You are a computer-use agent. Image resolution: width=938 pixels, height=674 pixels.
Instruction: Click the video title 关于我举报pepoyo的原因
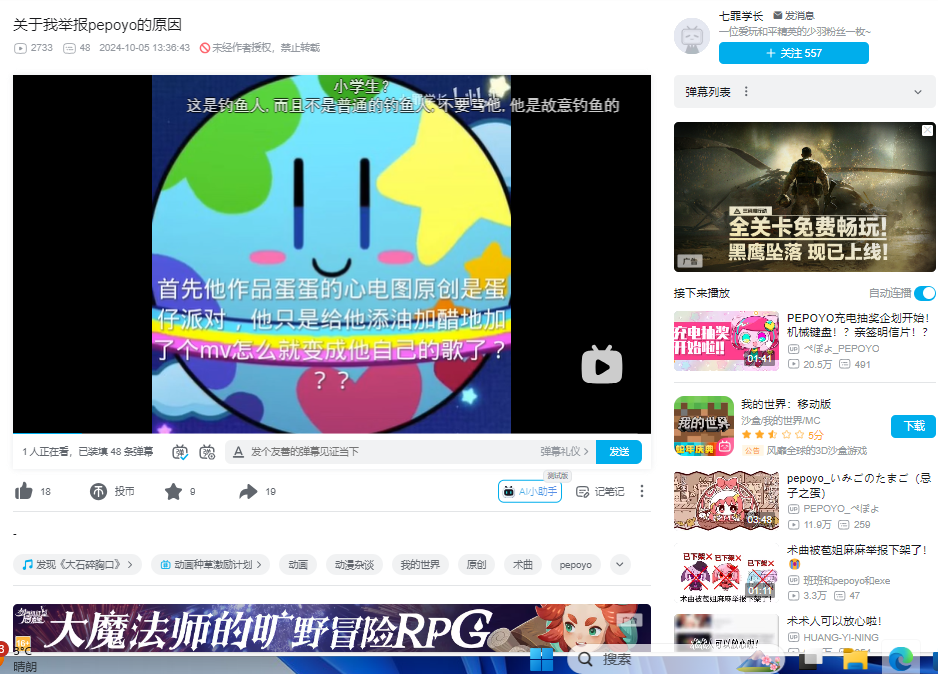97,25
